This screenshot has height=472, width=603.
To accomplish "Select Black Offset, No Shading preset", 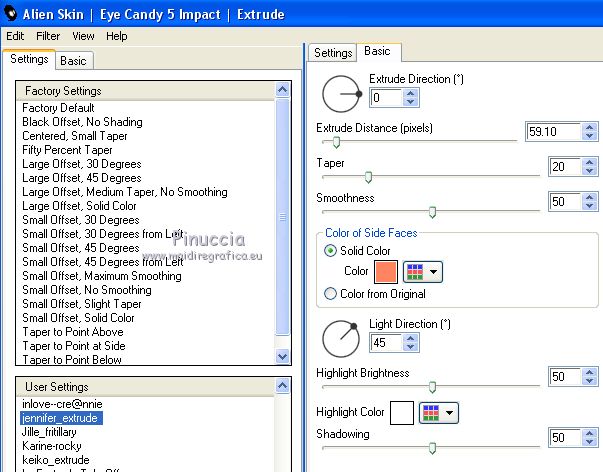I will [82, 122].
